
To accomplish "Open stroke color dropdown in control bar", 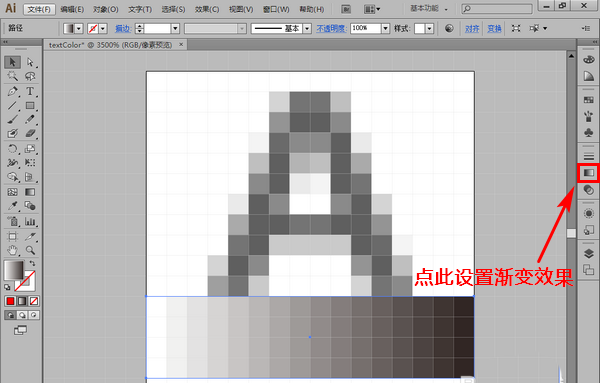I will click(103, 28).
